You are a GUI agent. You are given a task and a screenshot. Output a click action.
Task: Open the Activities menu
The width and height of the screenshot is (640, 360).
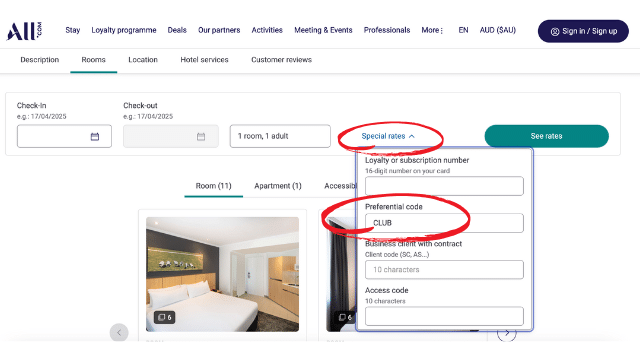pyautogui.click(x=267, y=30)
